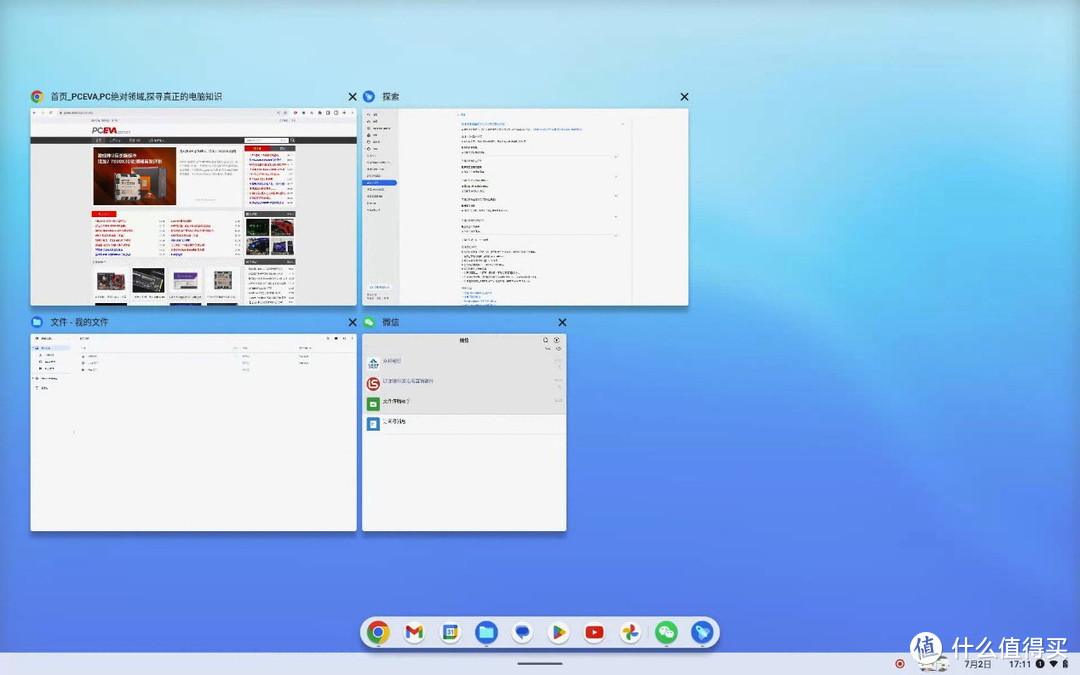Open the Files app from the shelf

point(486,632)
